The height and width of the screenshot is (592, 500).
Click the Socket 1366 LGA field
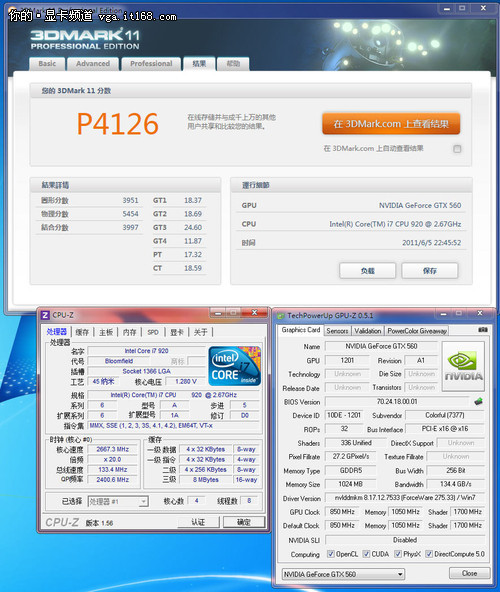(x=147, y=372)
